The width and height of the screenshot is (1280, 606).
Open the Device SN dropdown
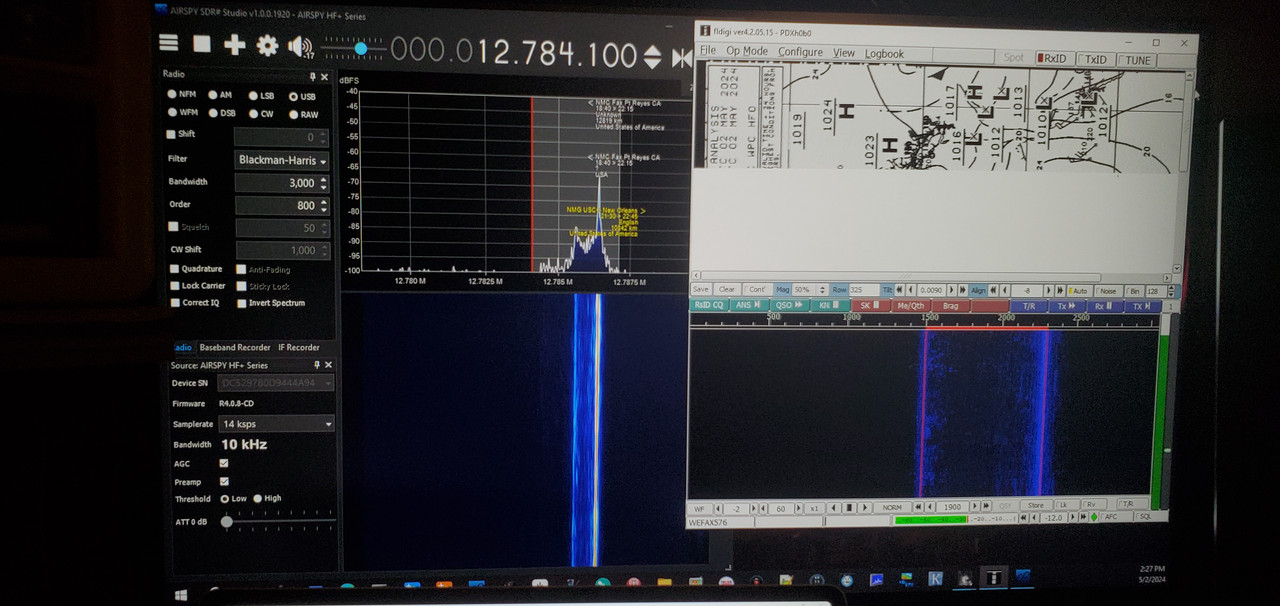pyautogui.click(x=276, y=383)
